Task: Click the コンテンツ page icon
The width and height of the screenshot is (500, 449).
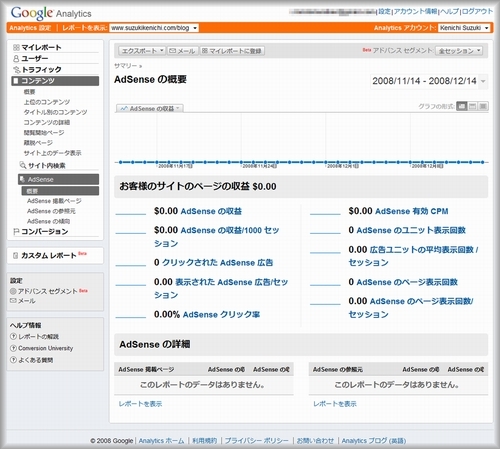Action: pos(16,81)
